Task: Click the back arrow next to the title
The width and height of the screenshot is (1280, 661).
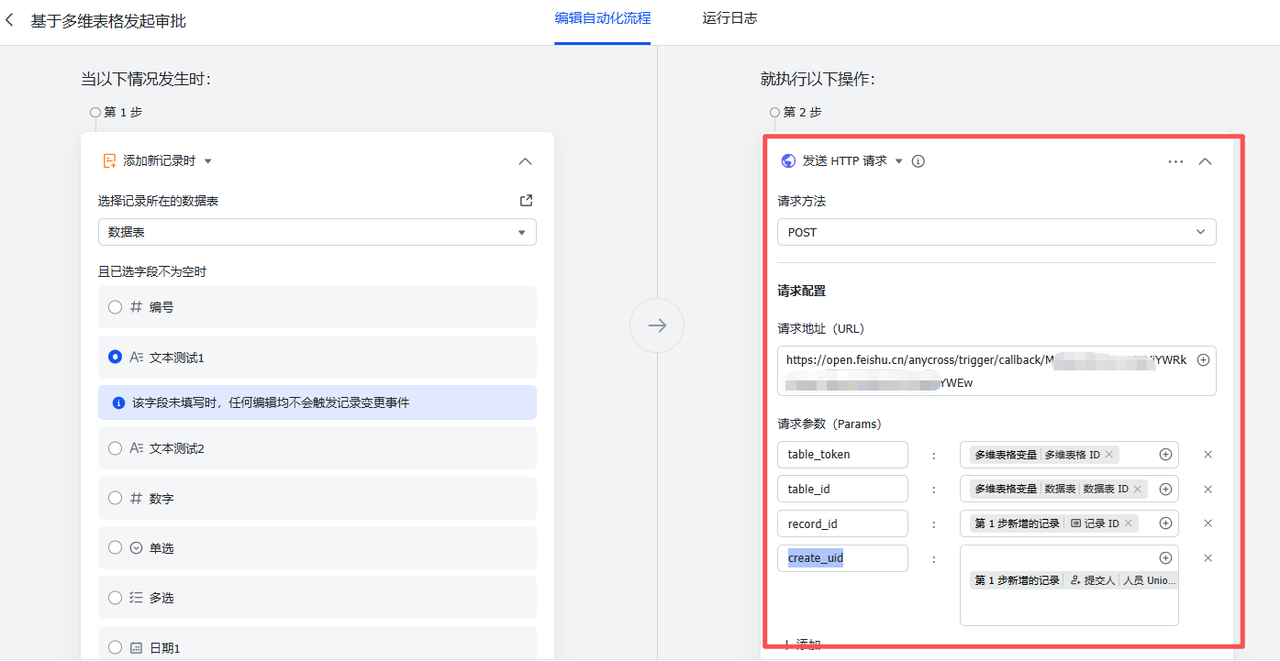Action: click(x=11, y=20)
